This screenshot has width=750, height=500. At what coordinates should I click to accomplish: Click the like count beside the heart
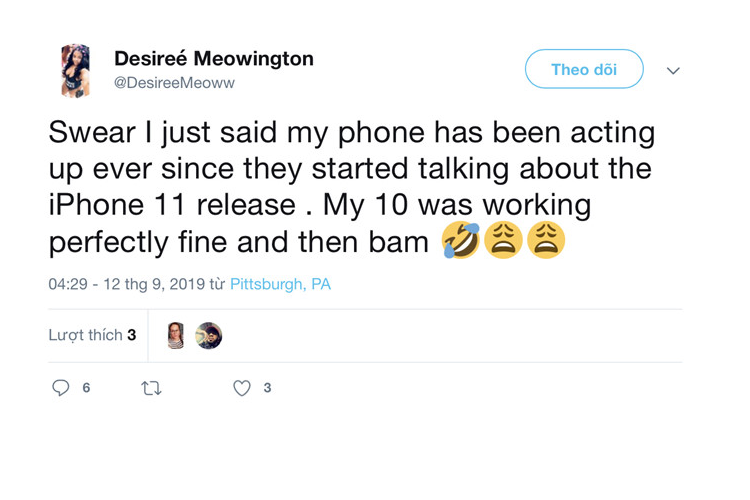click(x=267, y=388)
